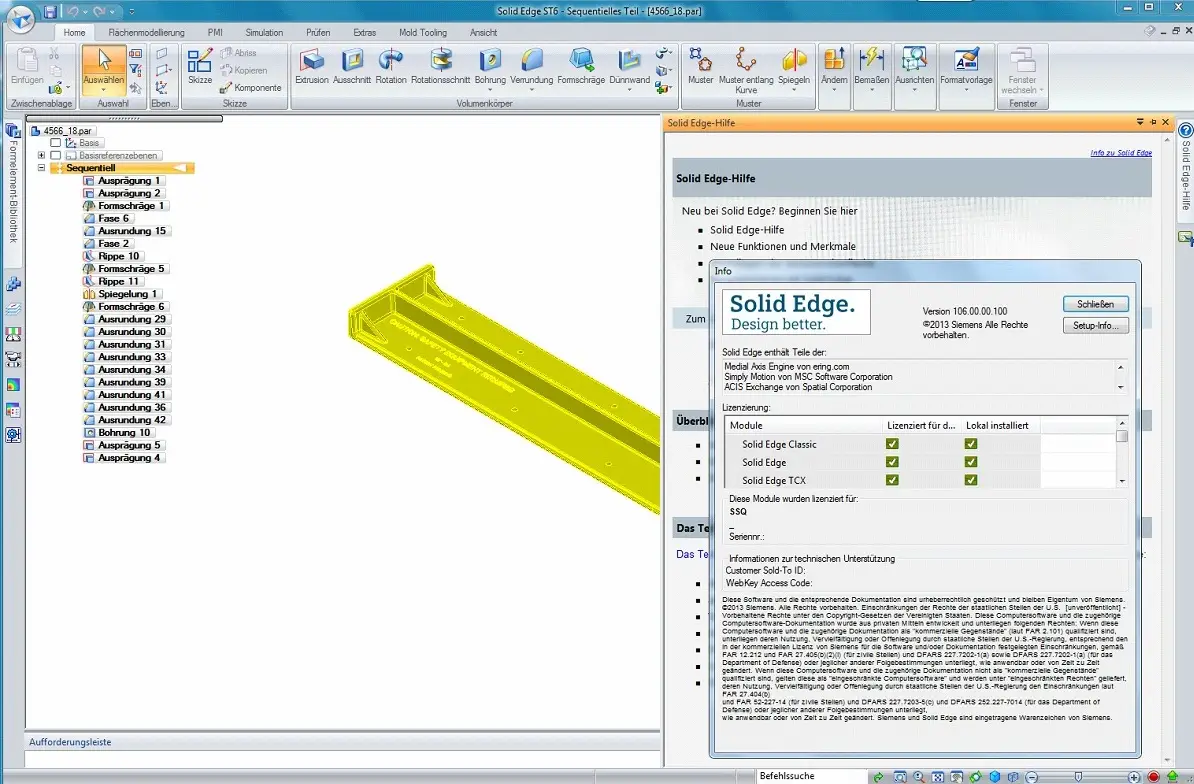Toggle Solid Edge row locally installed checkbox
The width and height of the screenshot is (1194, 784).
(x=970, y=462)
